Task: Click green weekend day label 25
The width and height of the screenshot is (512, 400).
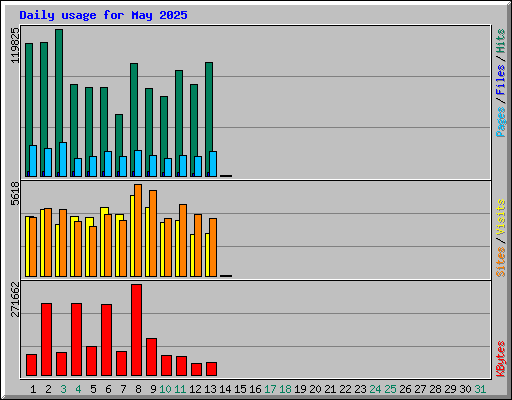Action: [x=390, y=389]
